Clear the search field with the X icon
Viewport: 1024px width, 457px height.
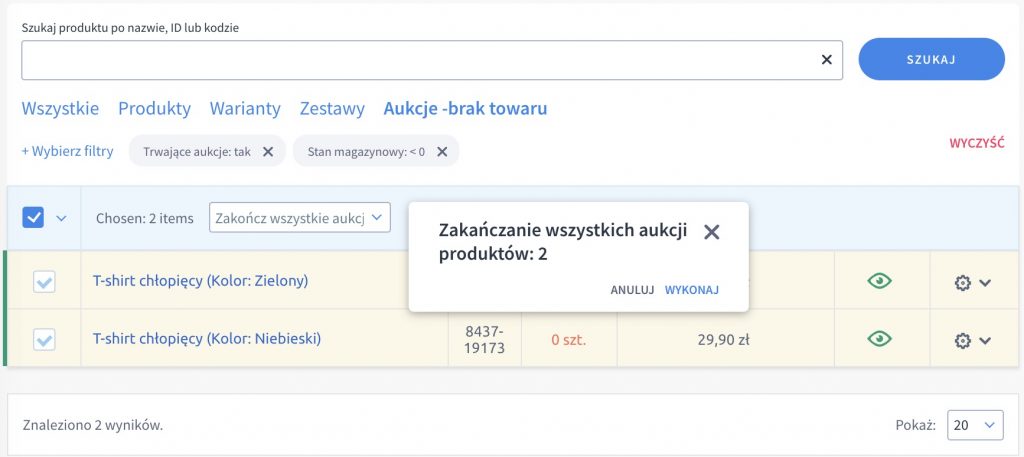coord(826,59)
